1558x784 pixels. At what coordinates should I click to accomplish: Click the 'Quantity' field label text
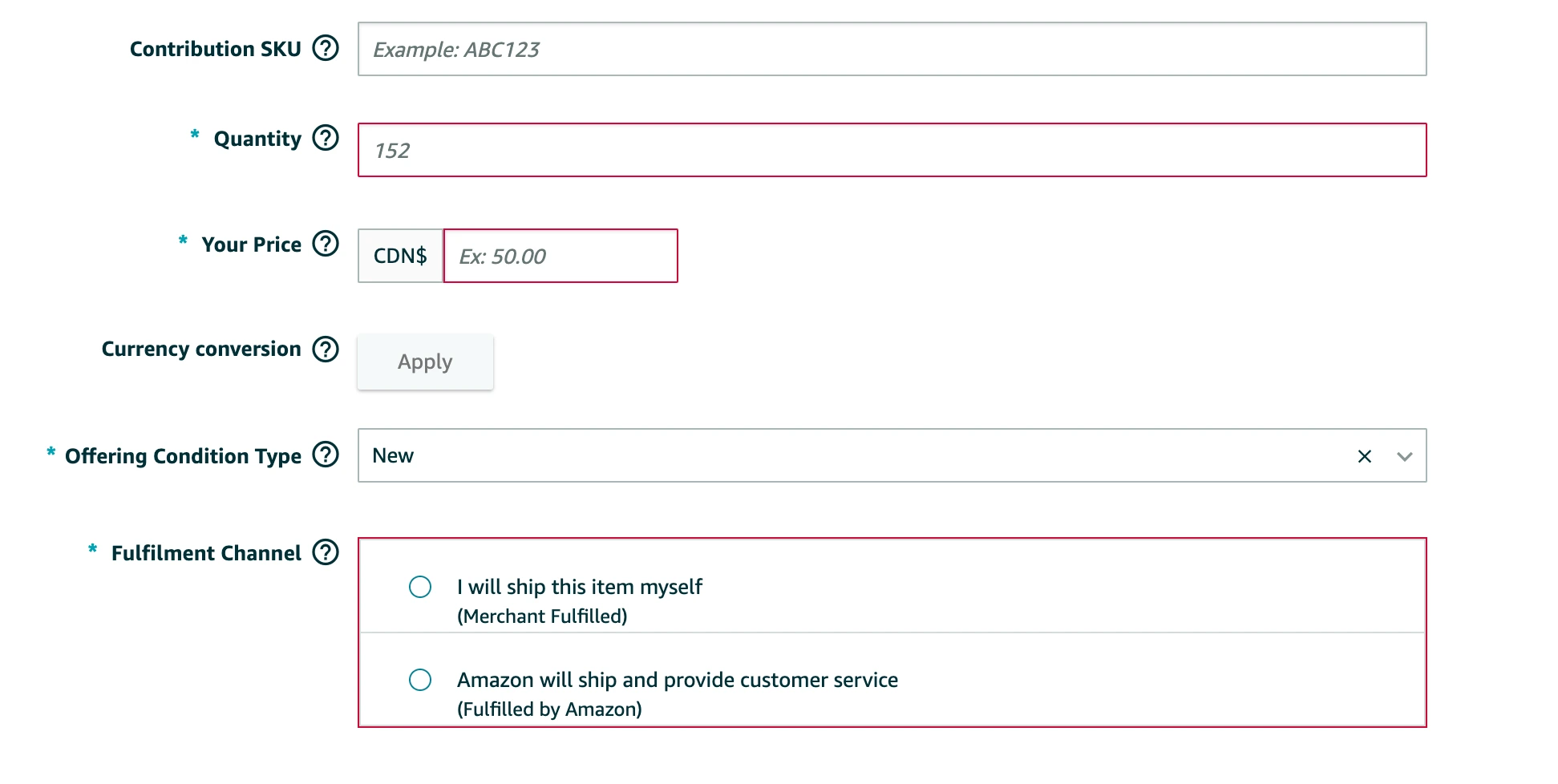pyautogui.click(x=257, y=139)
